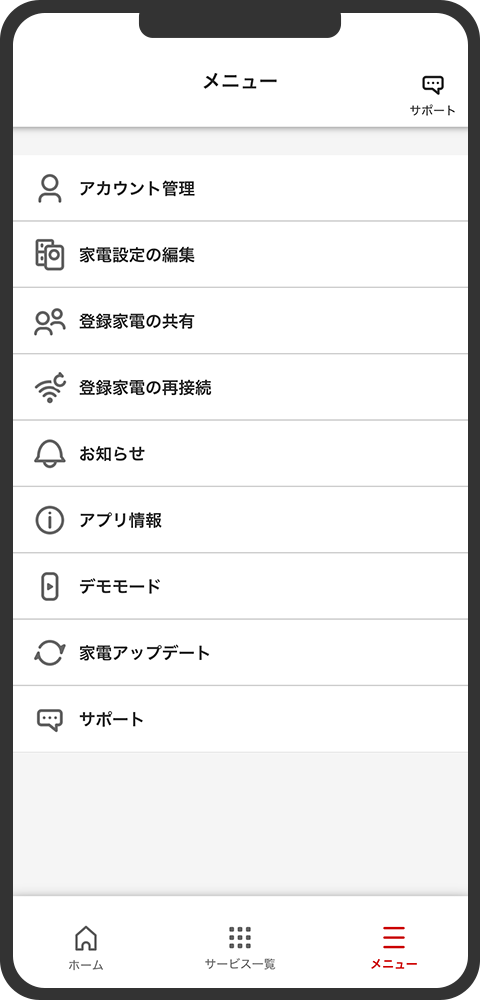
Task: Click the person icon for アカウント管理
Action: pyautogui.click(x=50, y=189)
